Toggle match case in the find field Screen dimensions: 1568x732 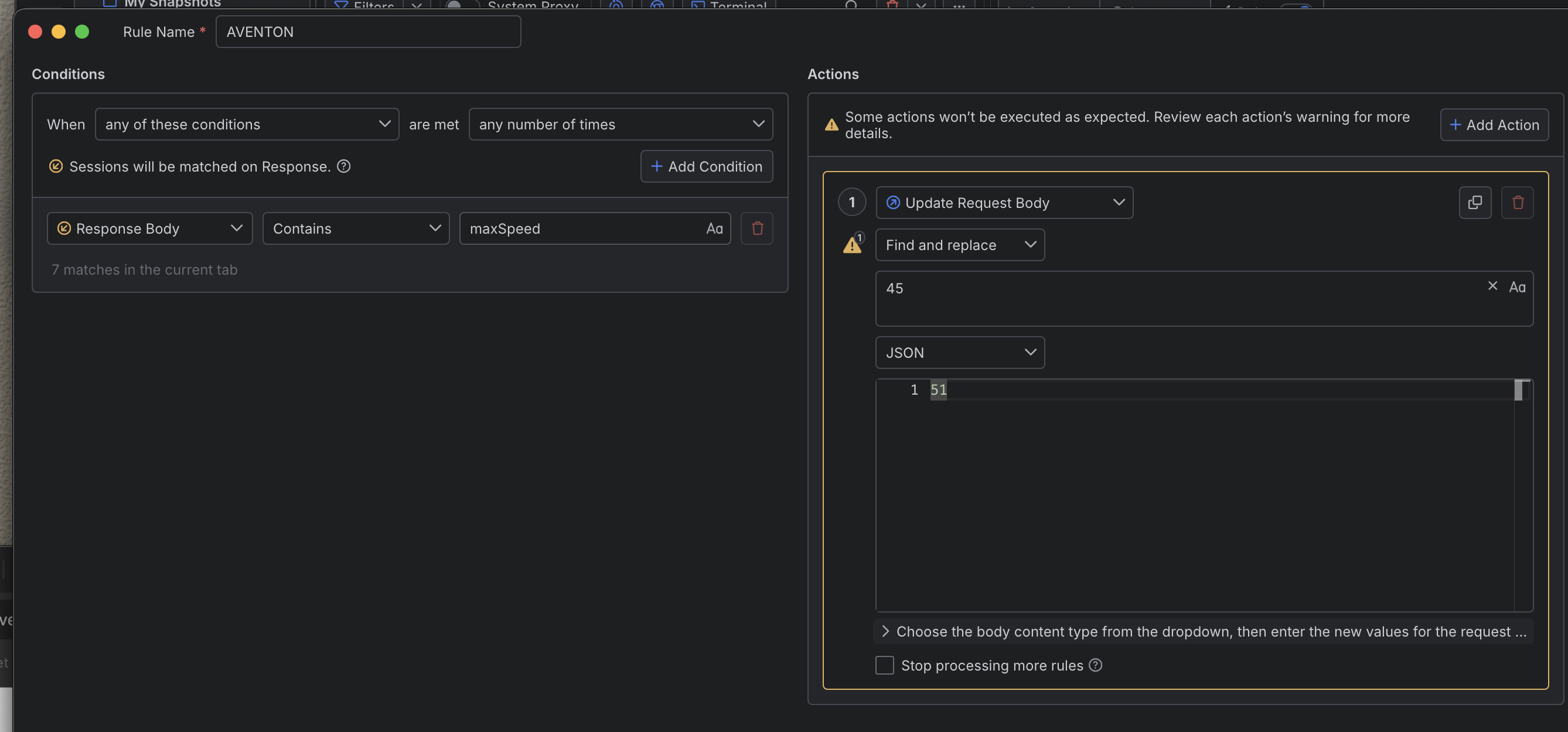(x=1517, y=287)
